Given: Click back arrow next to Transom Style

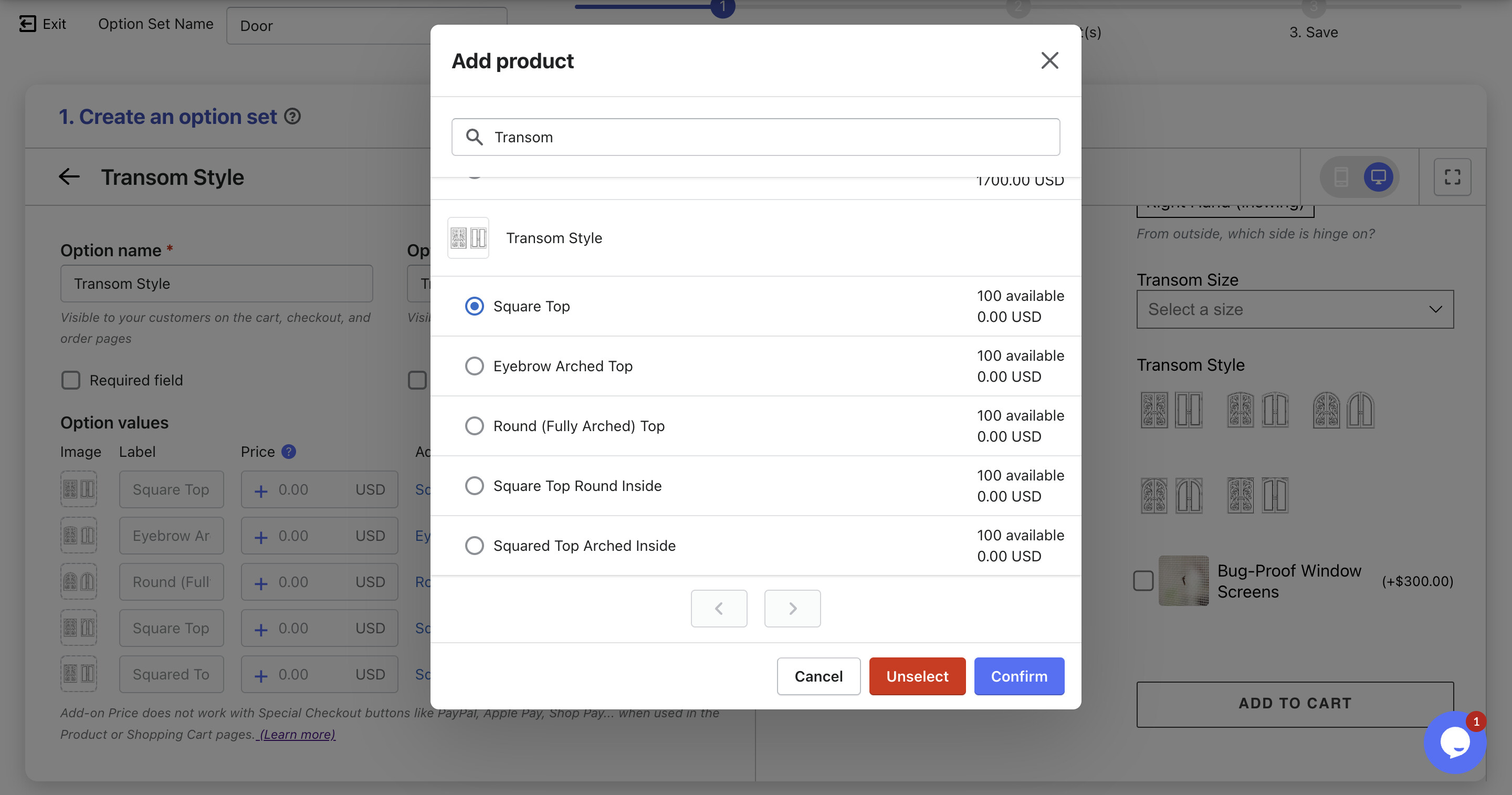Looking at the screenshot, I should (x=69, y=177).
